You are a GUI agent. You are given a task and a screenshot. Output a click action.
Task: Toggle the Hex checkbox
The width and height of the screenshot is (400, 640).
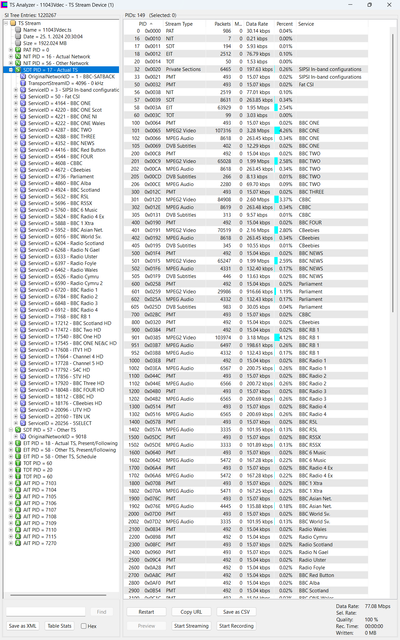(83, 626)
